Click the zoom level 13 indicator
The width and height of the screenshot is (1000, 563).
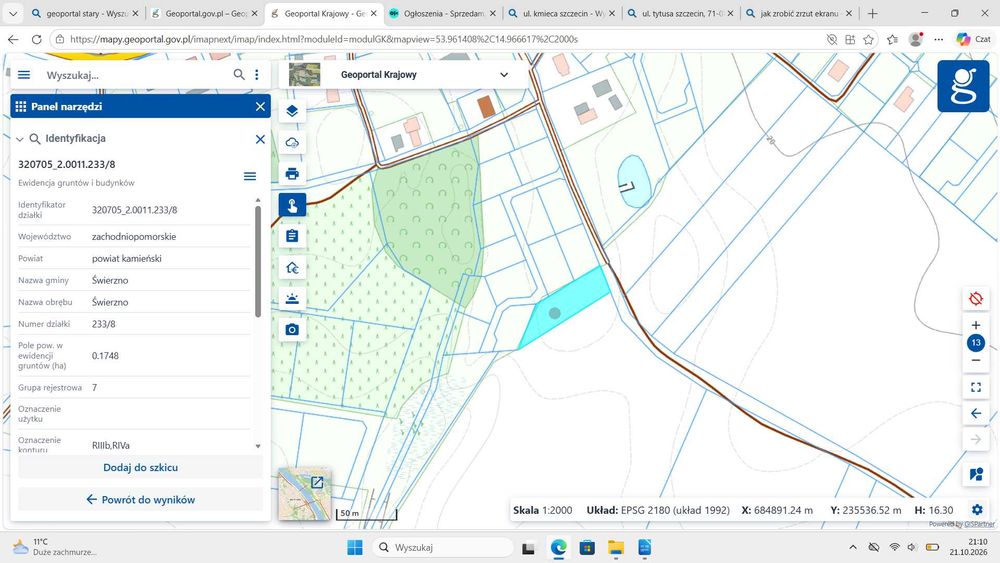(975, 343)
